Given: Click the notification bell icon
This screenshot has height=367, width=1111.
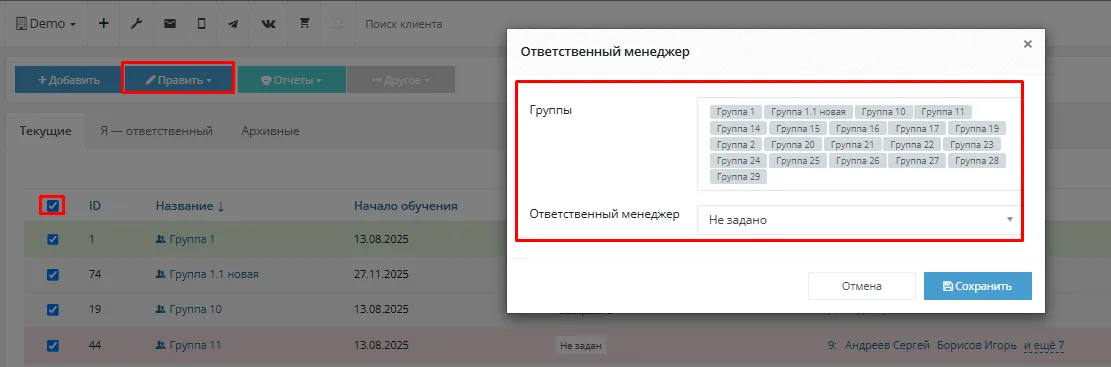Looking at the screenshot, I should (x=338, y=23).
